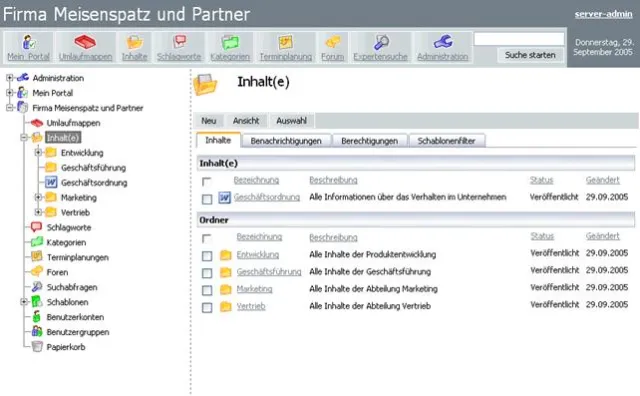This screenshot has height=396, width=640.
Task: Open the Marketing folder link in table
Action: pos(254,289)
